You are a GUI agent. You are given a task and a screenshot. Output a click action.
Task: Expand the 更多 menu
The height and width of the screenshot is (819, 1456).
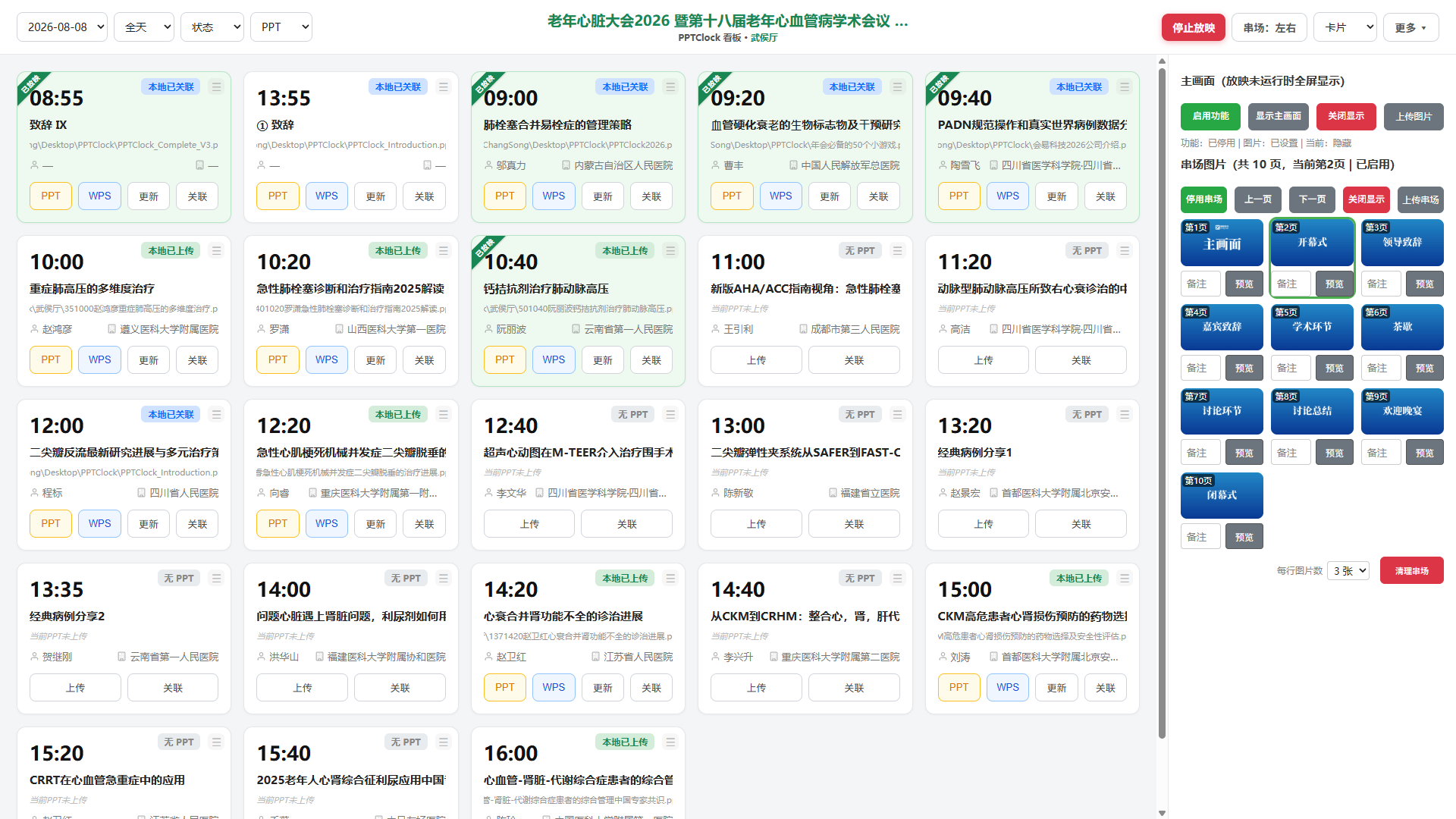click(1410, 27)
